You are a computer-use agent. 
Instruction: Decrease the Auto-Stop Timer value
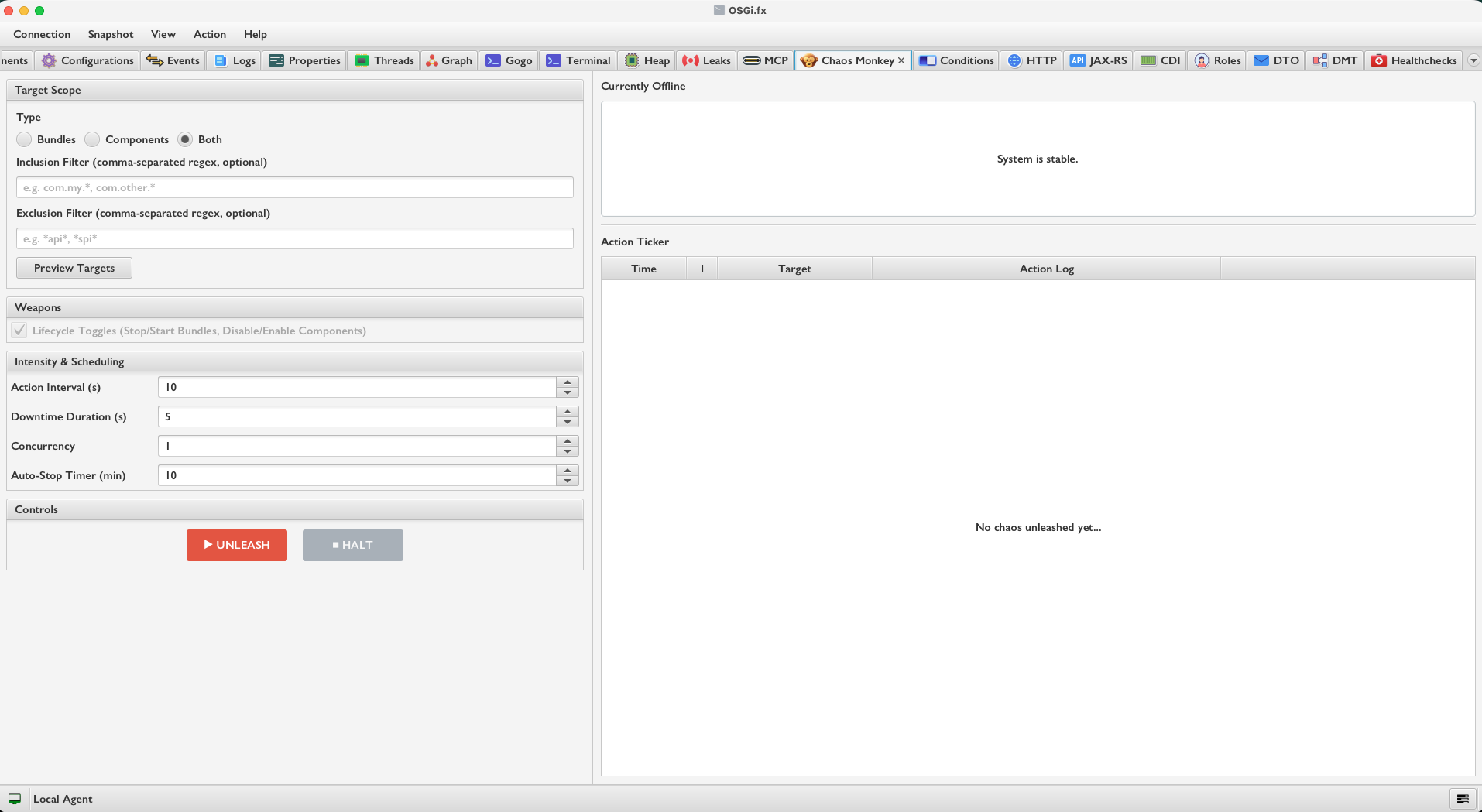[568, 481]
